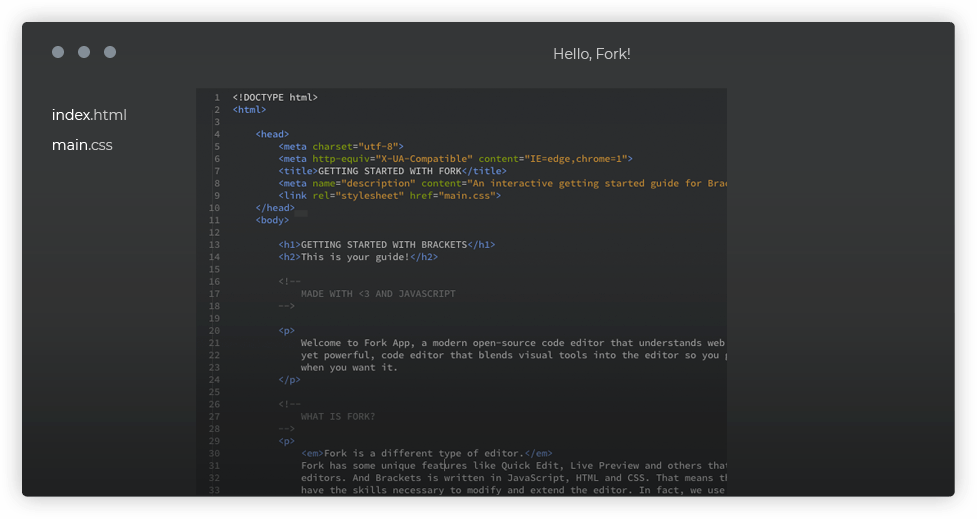
Task: Open main.css in the file sidebar
Action: coord(82,145)
